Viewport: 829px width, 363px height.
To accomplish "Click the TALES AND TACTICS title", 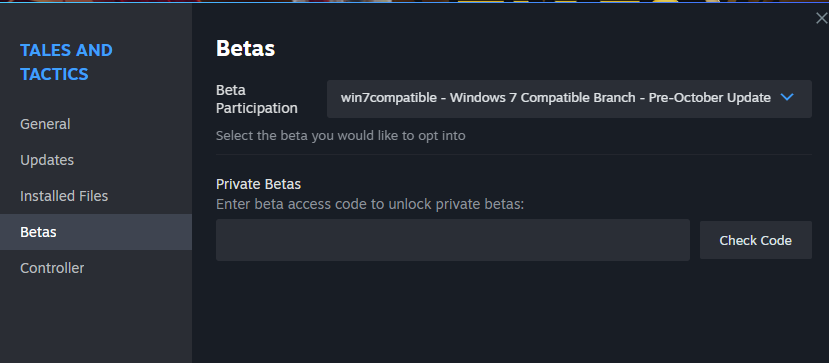I will coord(66,62).
